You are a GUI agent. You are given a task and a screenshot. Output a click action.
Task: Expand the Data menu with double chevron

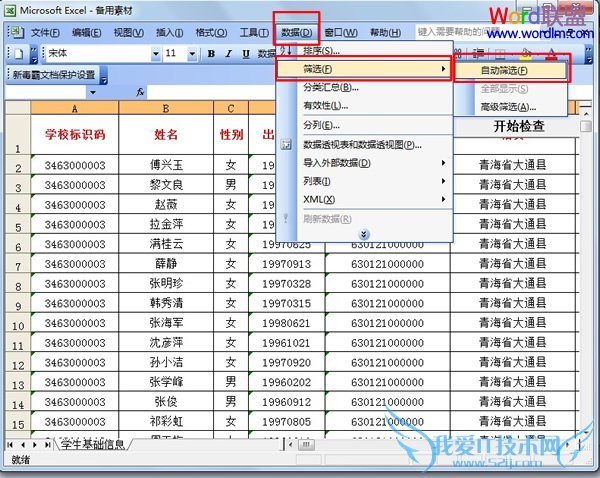pyautogui.click(x=364, y=234)
